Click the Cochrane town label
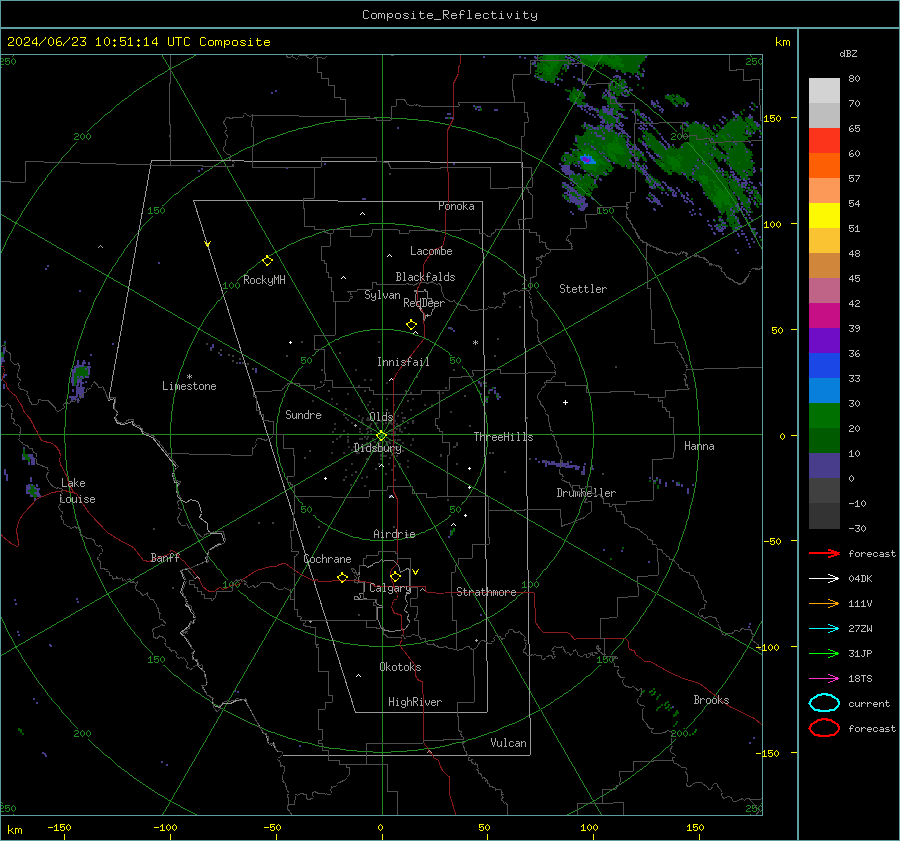 coord(327,559)
